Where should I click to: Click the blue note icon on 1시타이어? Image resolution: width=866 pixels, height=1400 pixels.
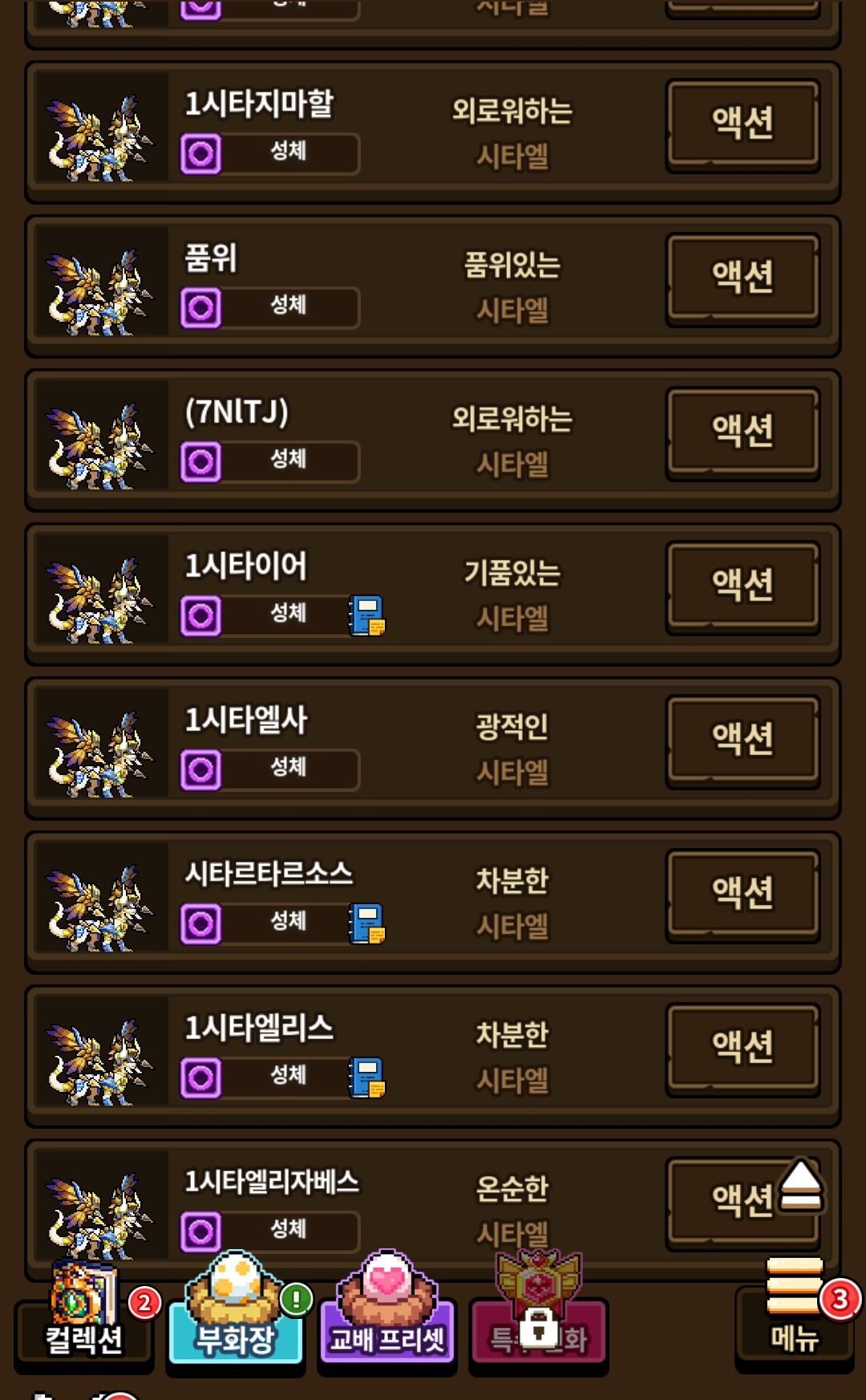click(366, 616)
